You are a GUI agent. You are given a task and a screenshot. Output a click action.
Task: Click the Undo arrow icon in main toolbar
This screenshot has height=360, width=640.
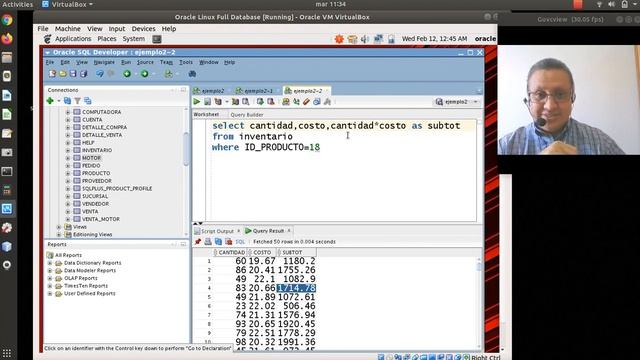click(100, 73)
